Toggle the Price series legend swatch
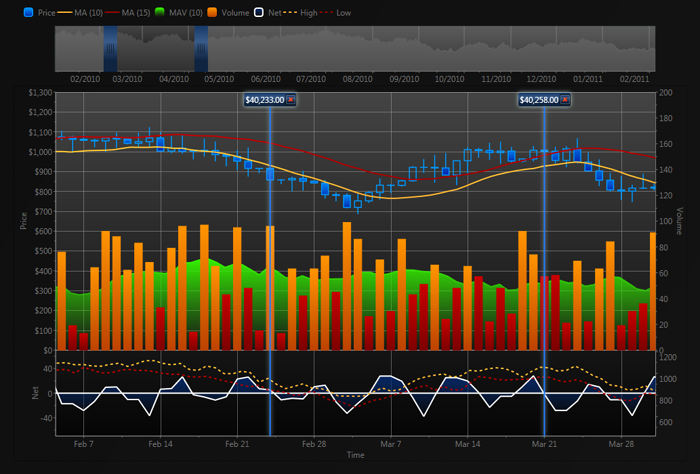The image size is (700, 474). pos(29,12)
